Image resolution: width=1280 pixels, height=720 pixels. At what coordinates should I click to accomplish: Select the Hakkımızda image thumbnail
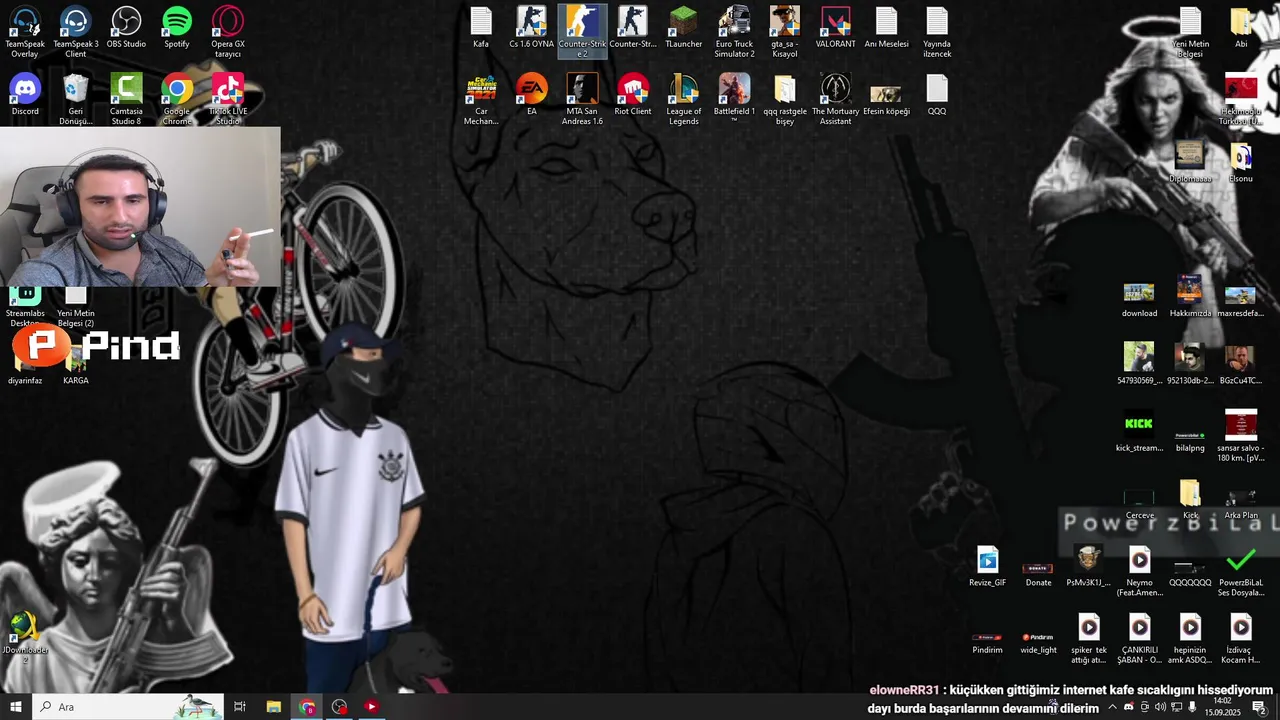1190,297
